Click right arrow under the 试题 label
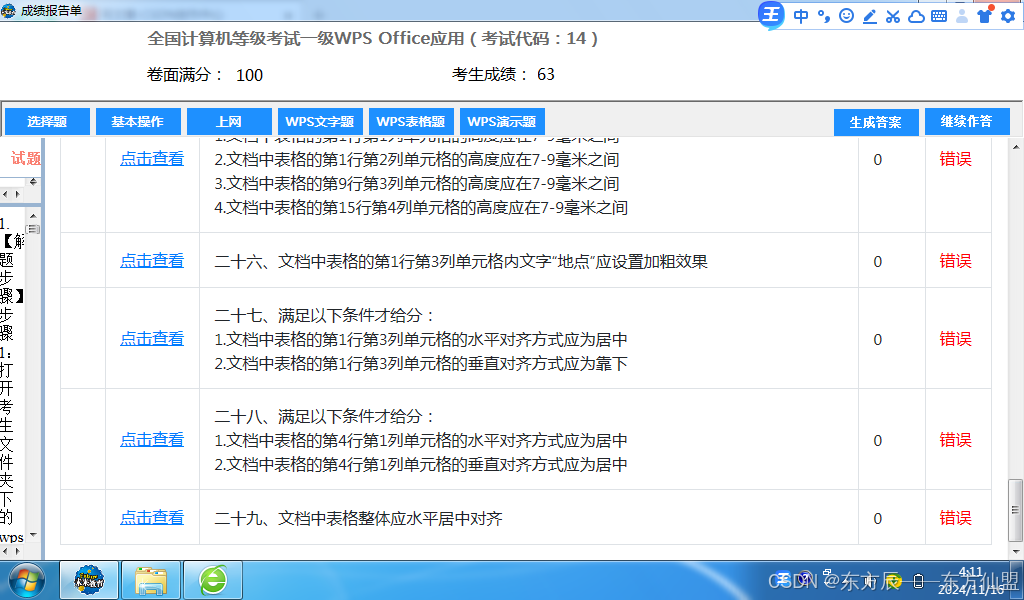The height and width of the screenshot is (600, 1024). pyautogui.click(x=18, y=194)
